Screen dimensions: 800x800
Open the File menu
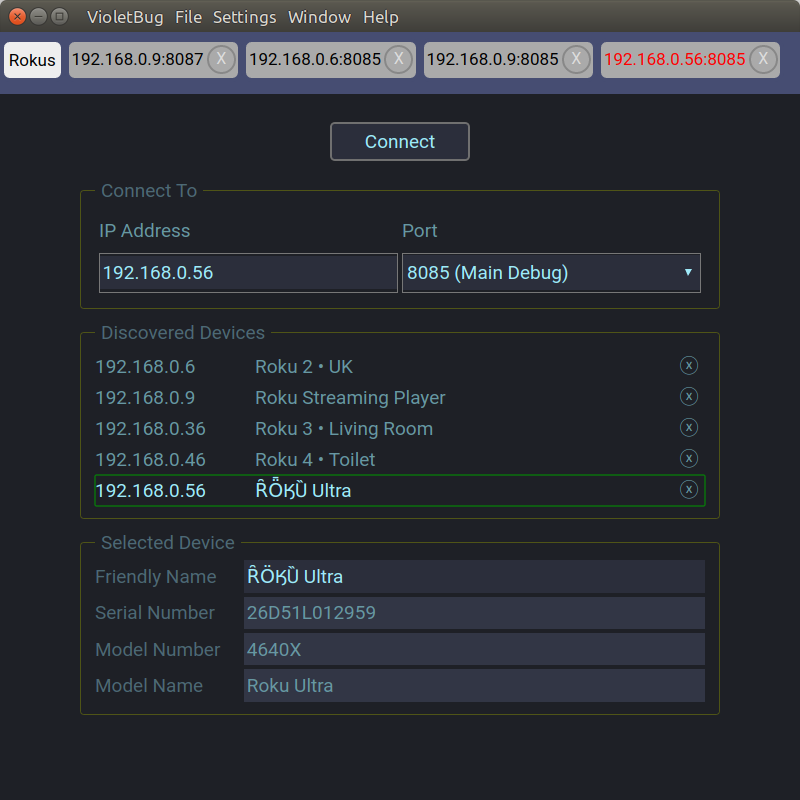click(188, 17)
